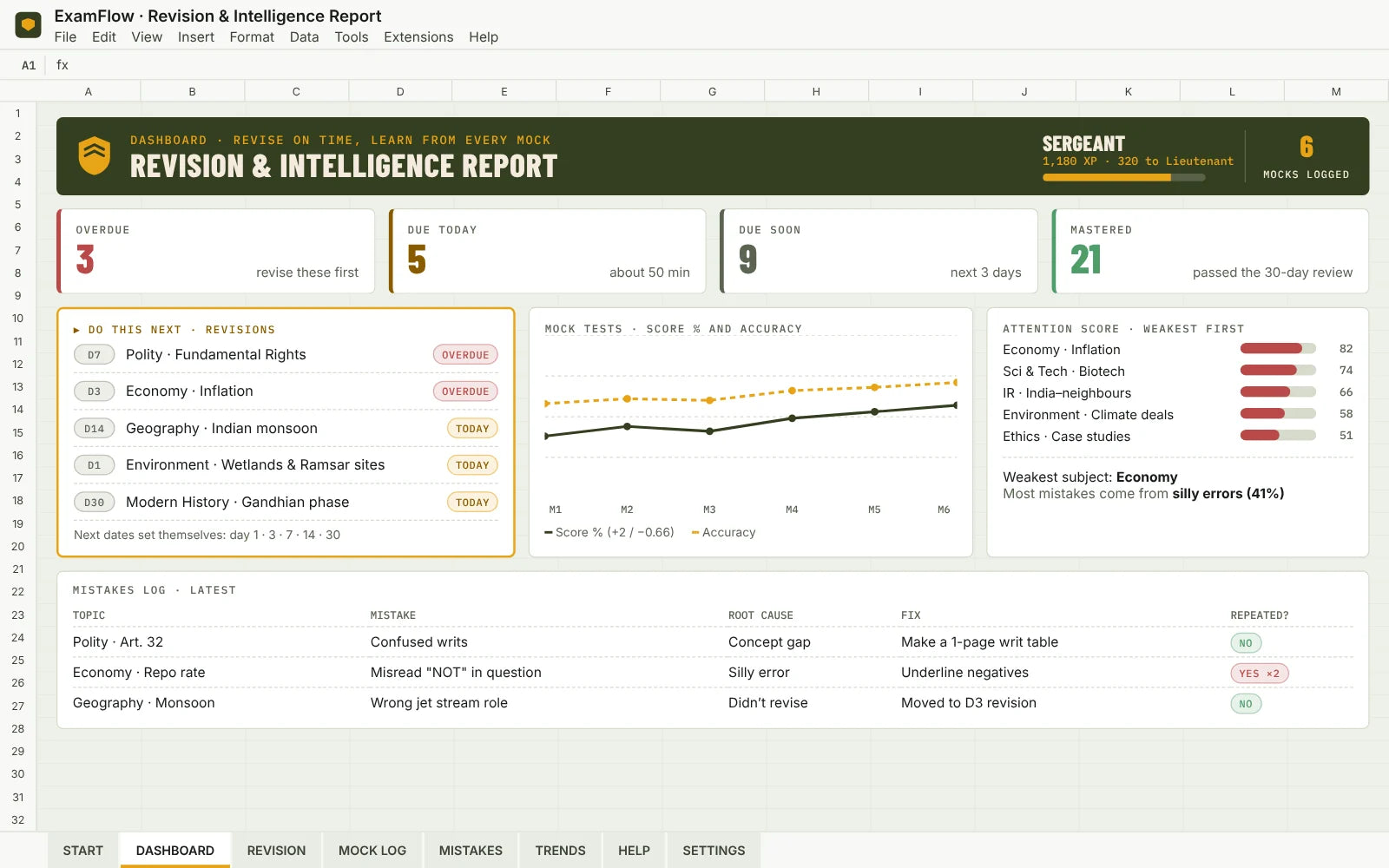This screenshot has height=868, width=1389.
Task: Click the MASTERED card showing 21
Action: click(x=1210, y=251)
